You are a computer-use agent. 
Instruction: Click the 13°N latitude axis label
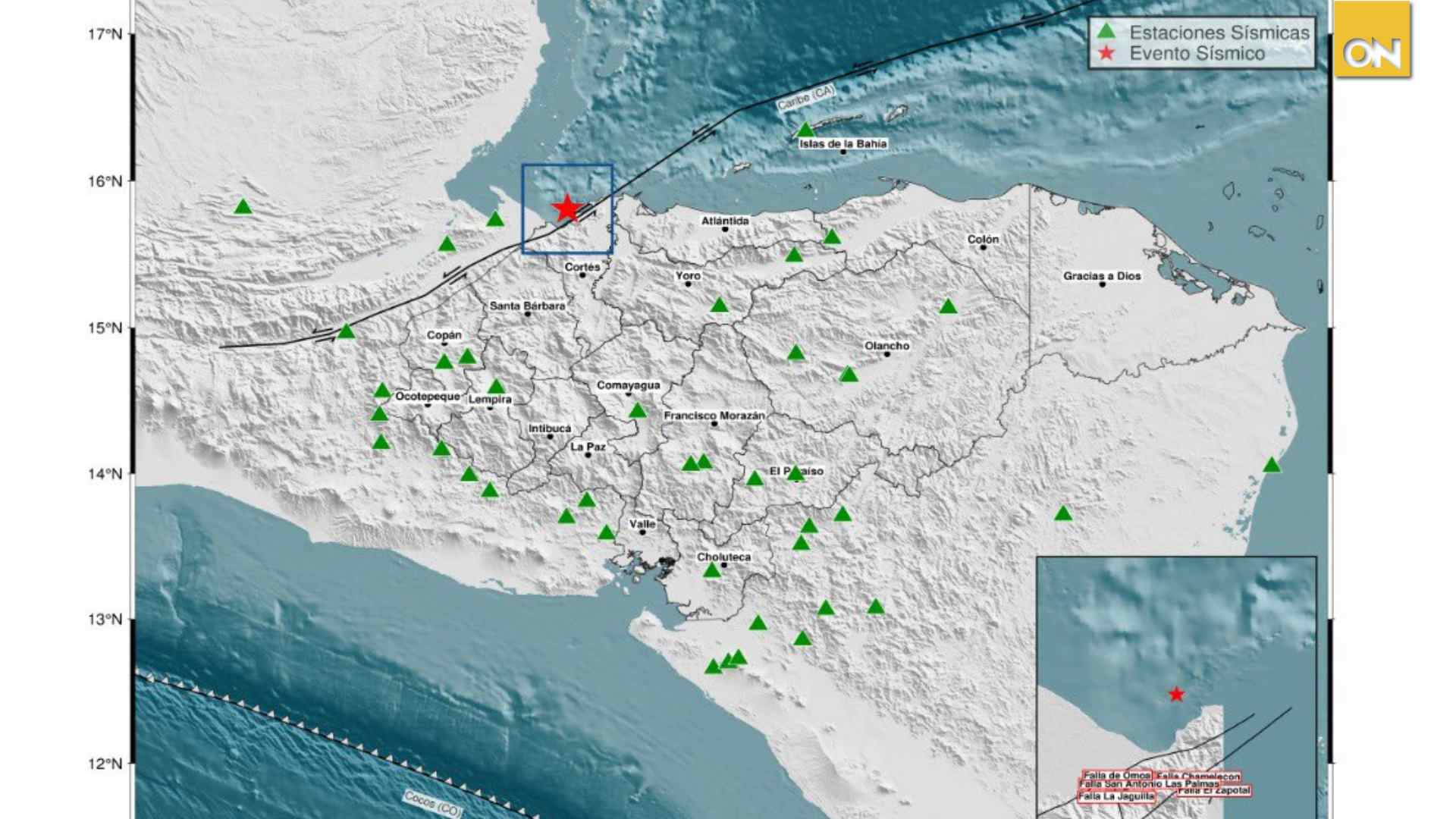pyautogui.click(x=105, y=620)
